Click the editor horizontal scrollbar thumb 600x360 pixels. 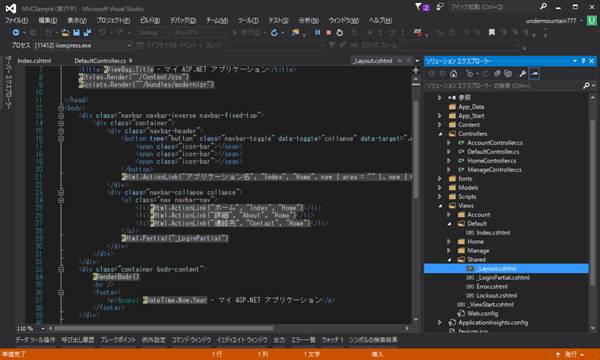click(x=164, y=328)
